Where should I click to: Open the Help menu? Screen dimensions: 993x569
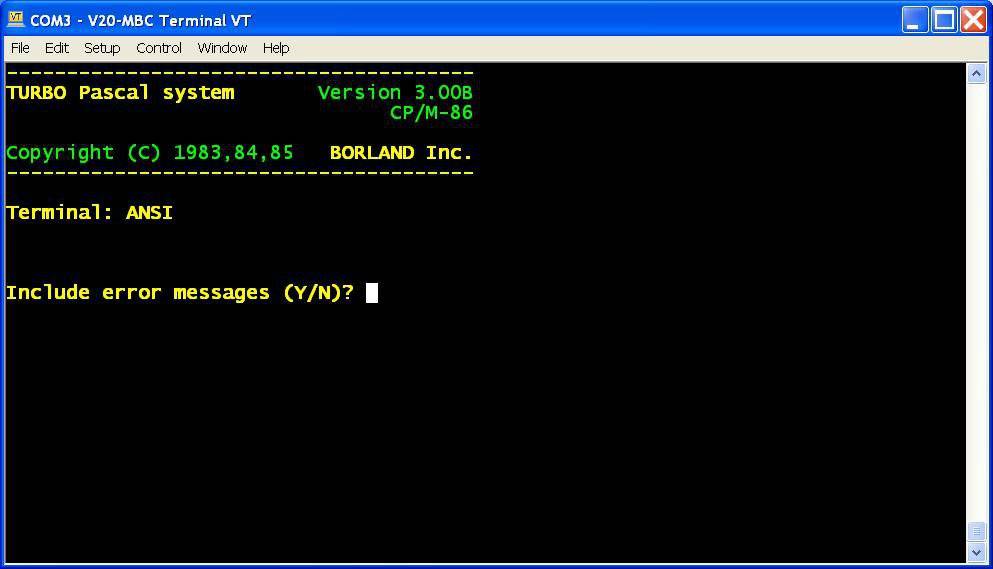276,48
